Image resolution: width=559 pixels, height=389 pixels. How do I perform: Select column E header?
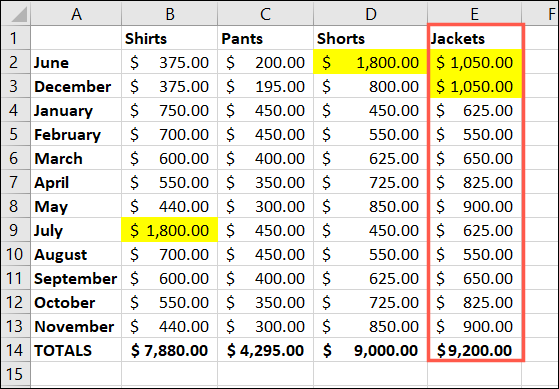474,14
